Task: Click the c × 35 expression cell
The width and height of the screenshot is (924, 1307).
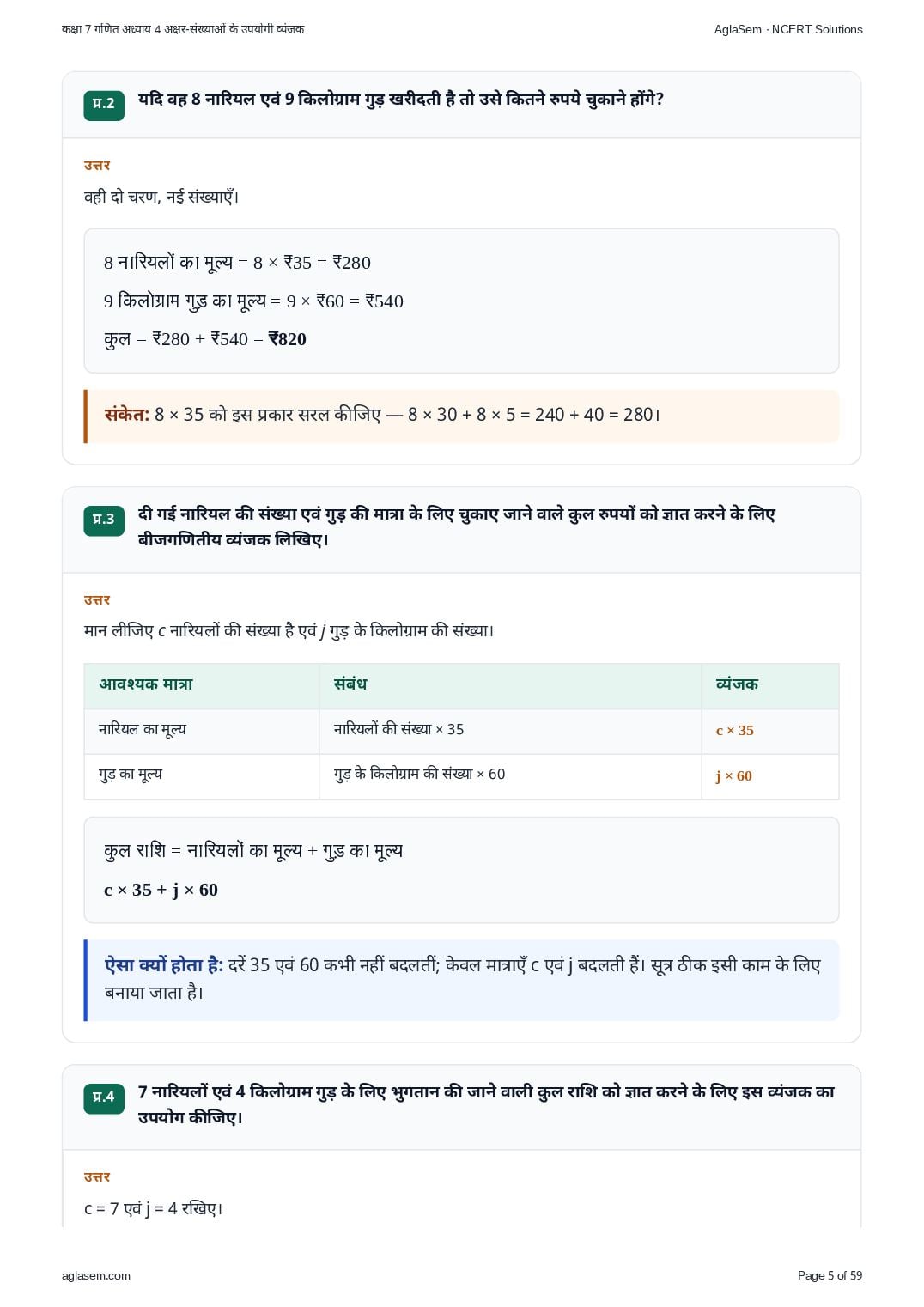Action: (x=770, y=731)
